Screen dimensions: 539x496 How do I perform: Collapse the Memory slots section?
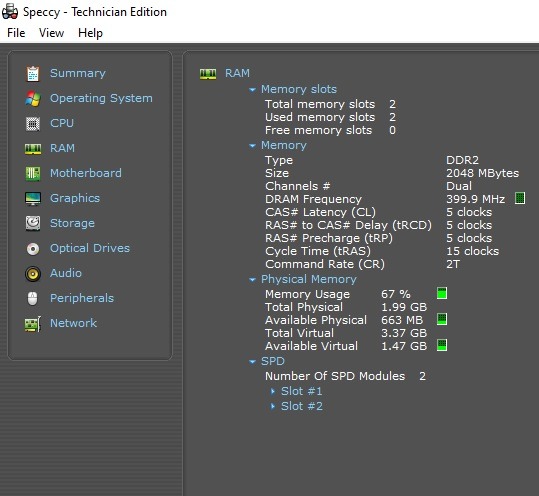(252, 90)
